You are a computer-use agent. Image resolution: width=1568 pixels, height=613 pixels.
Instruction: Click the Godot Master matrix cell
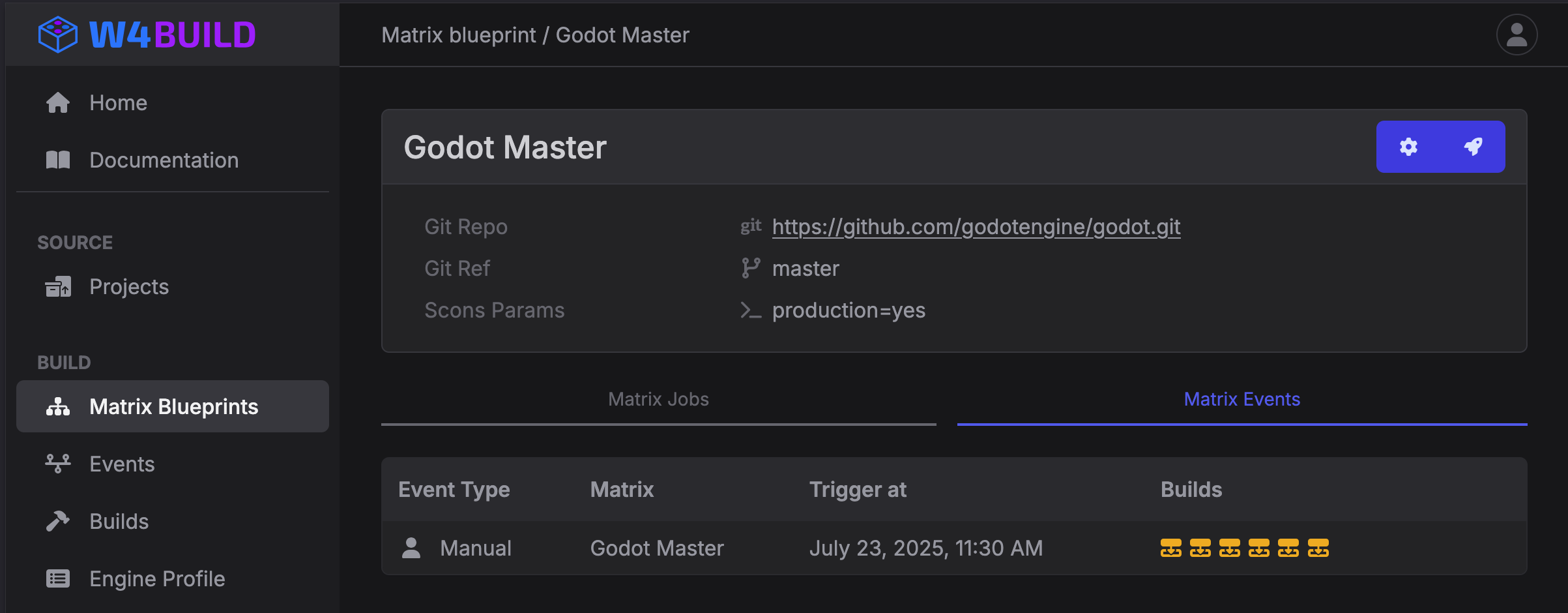657,548
